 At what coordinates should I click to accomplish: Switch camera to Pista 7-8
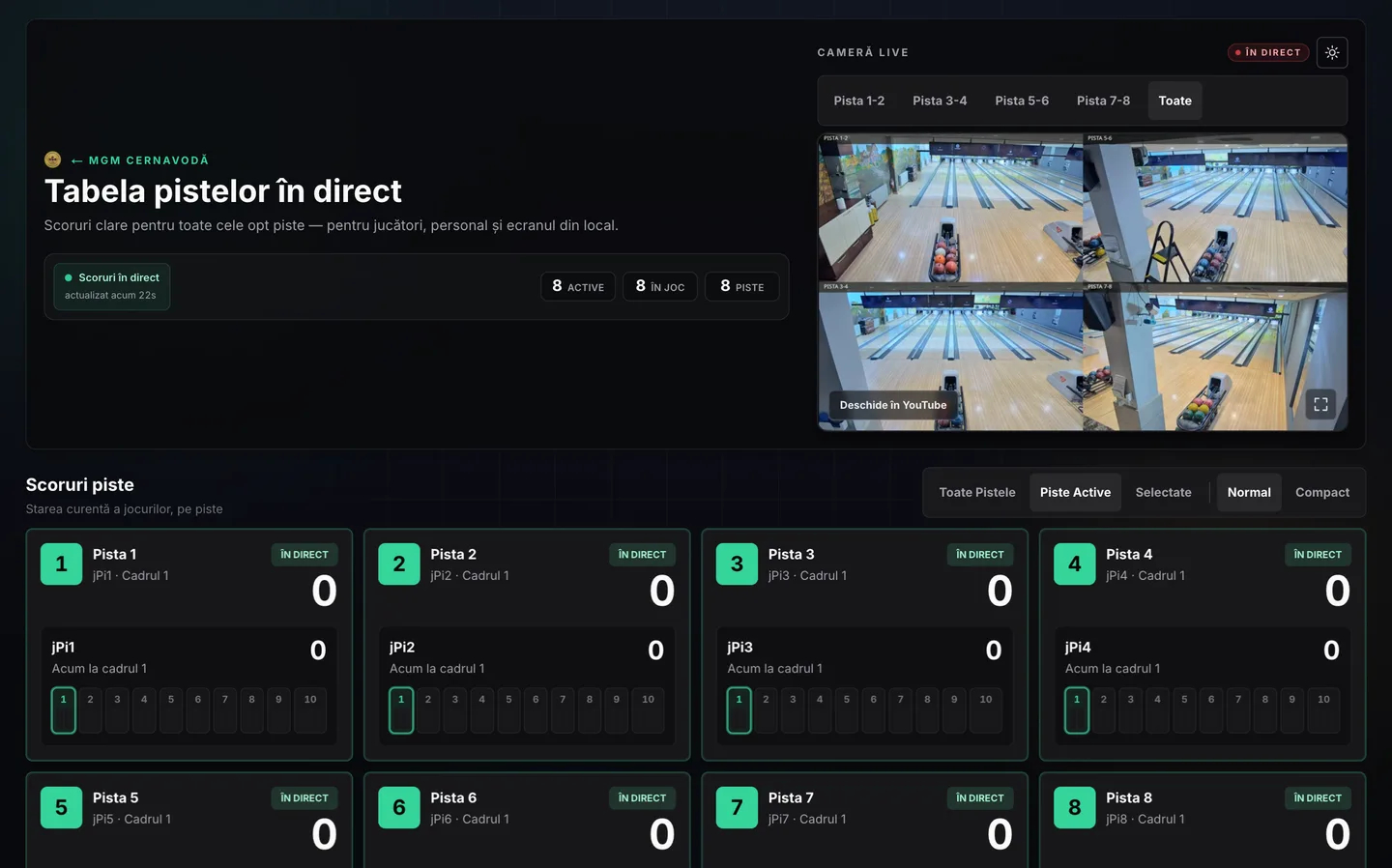point(1103,101)
